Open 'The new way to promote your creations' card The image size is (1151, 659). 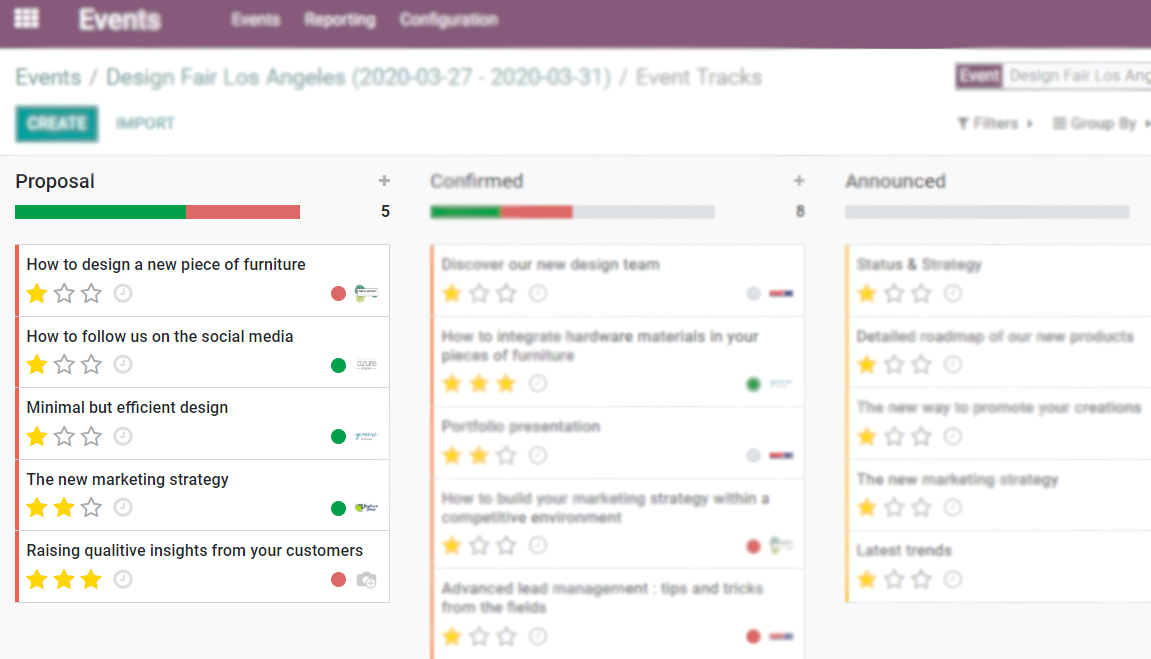[998, 423]
